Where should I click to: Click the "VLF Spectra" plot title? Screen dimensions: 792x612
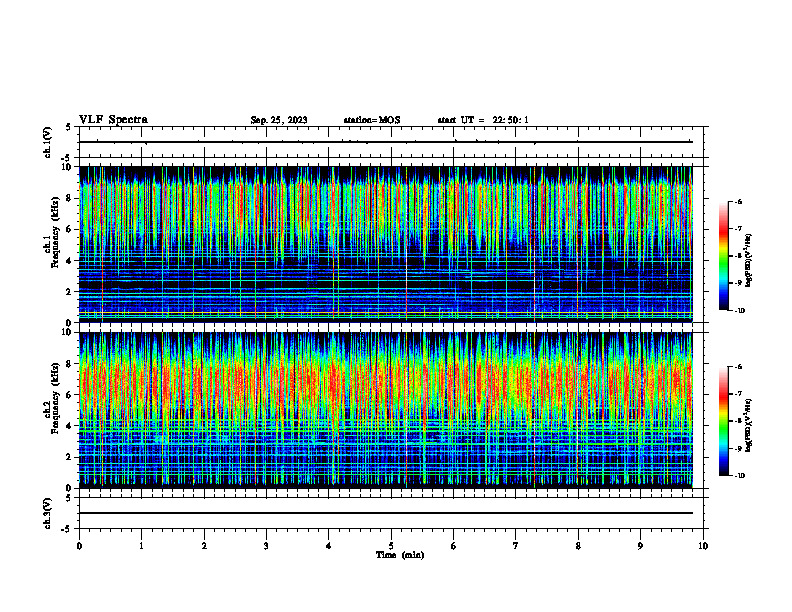pos(113,120)
